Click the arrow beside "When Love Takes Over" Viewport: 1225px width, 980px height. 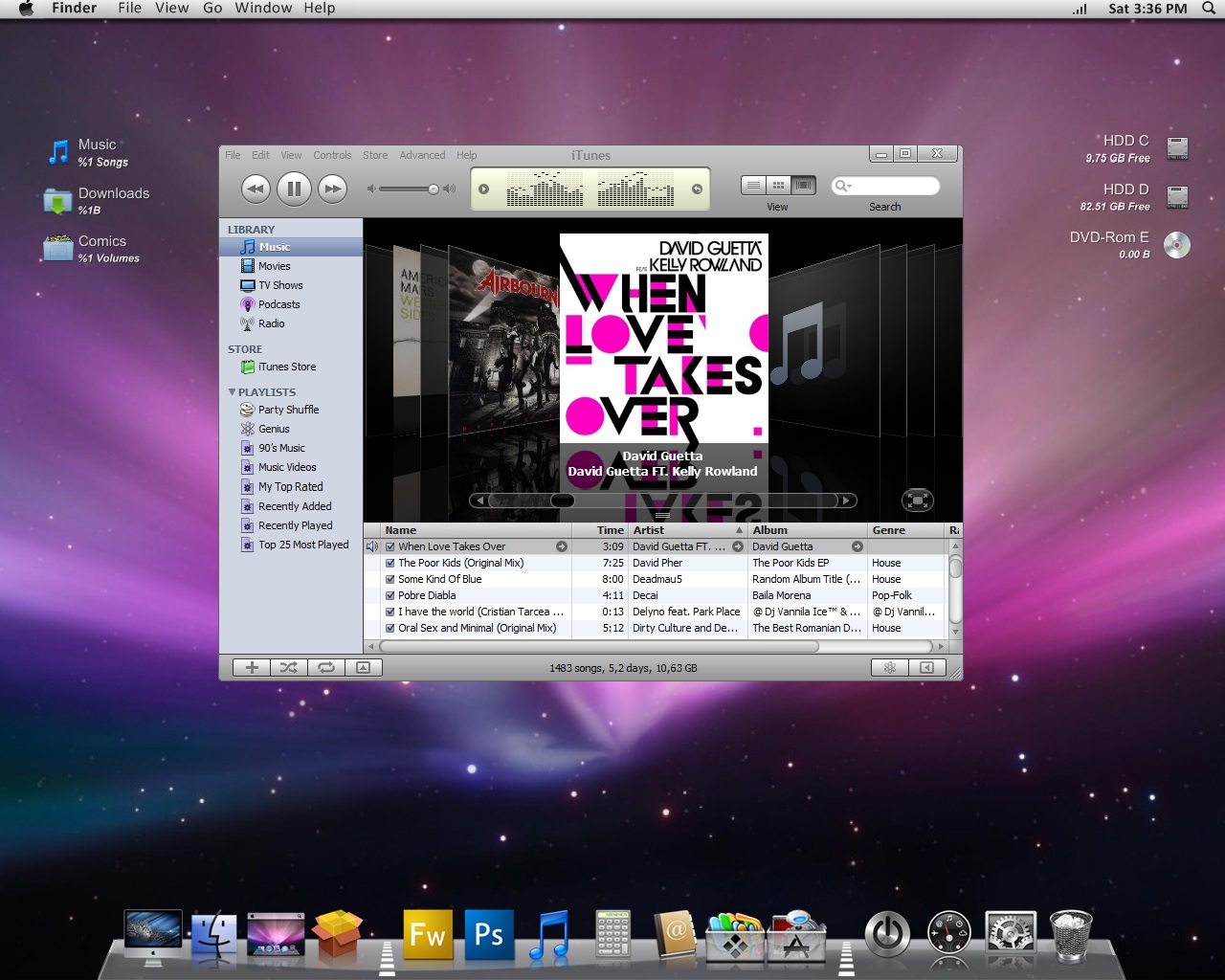coord(562,547)
